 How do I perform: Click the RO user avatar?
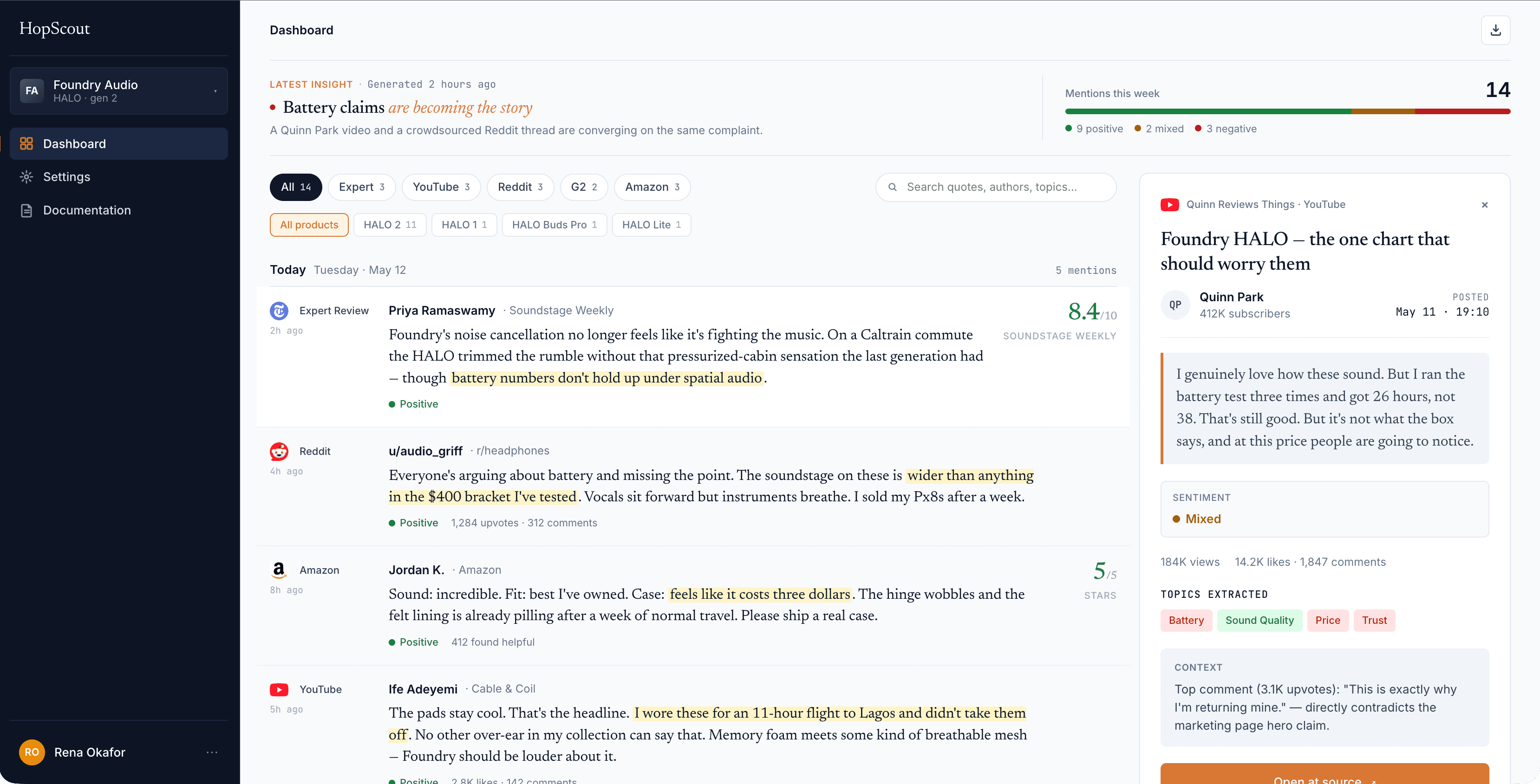click(x=32, y=752)
